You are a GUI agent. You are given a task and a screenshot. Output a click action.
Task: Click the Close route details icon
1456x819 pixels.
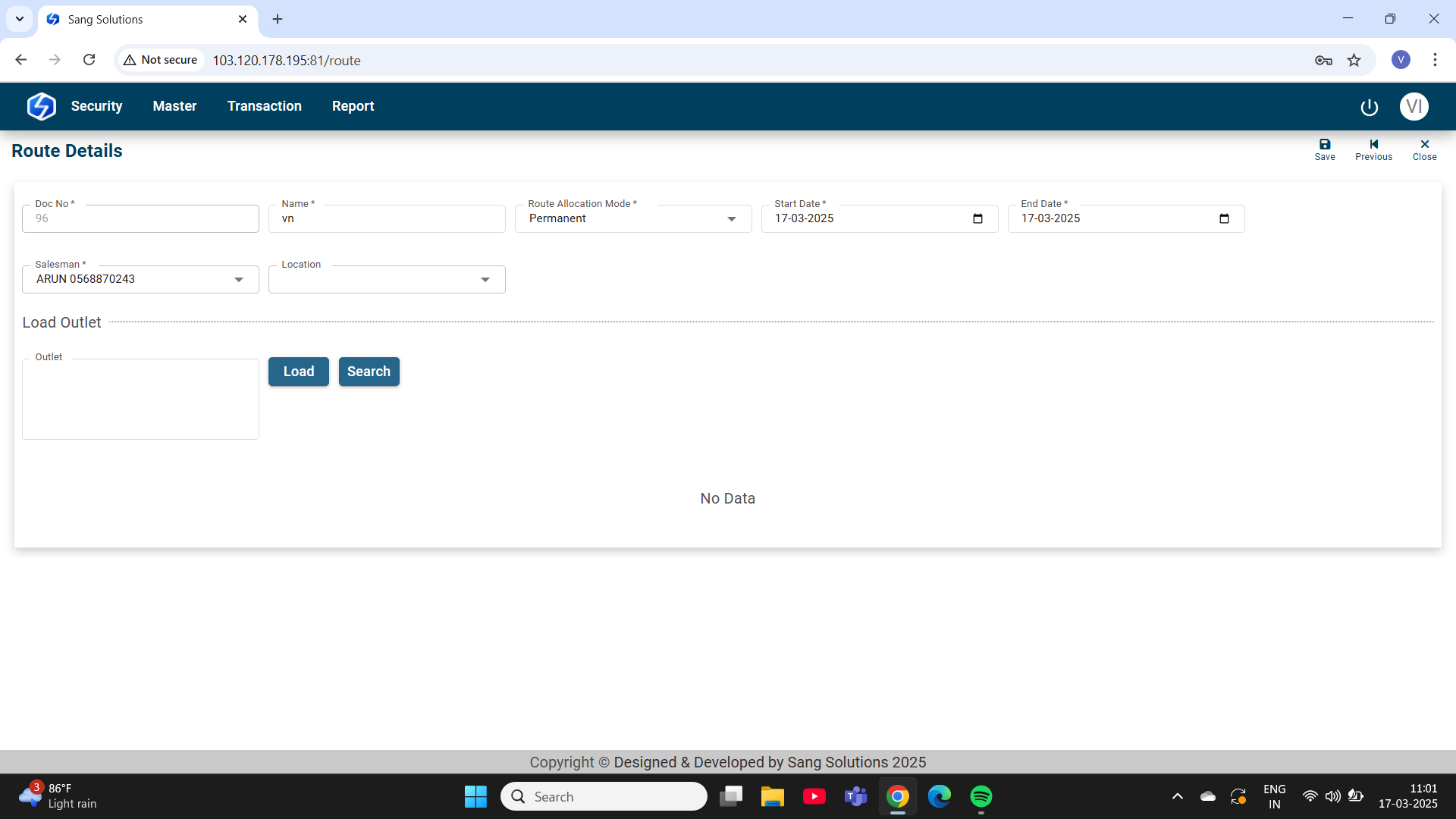pos(1424,149)
